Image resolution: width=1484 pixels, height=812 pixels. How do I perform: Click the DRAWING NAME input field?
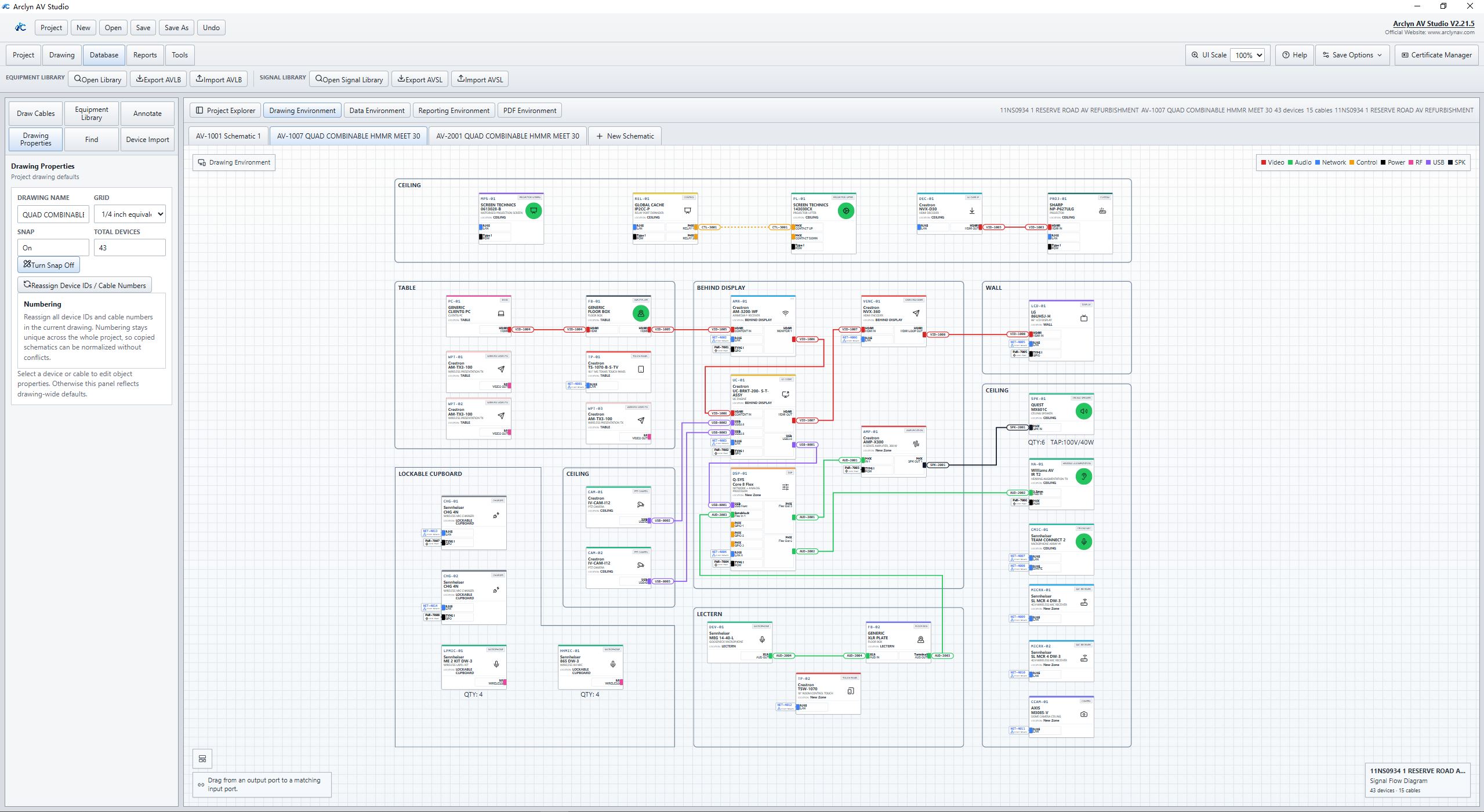53,214
